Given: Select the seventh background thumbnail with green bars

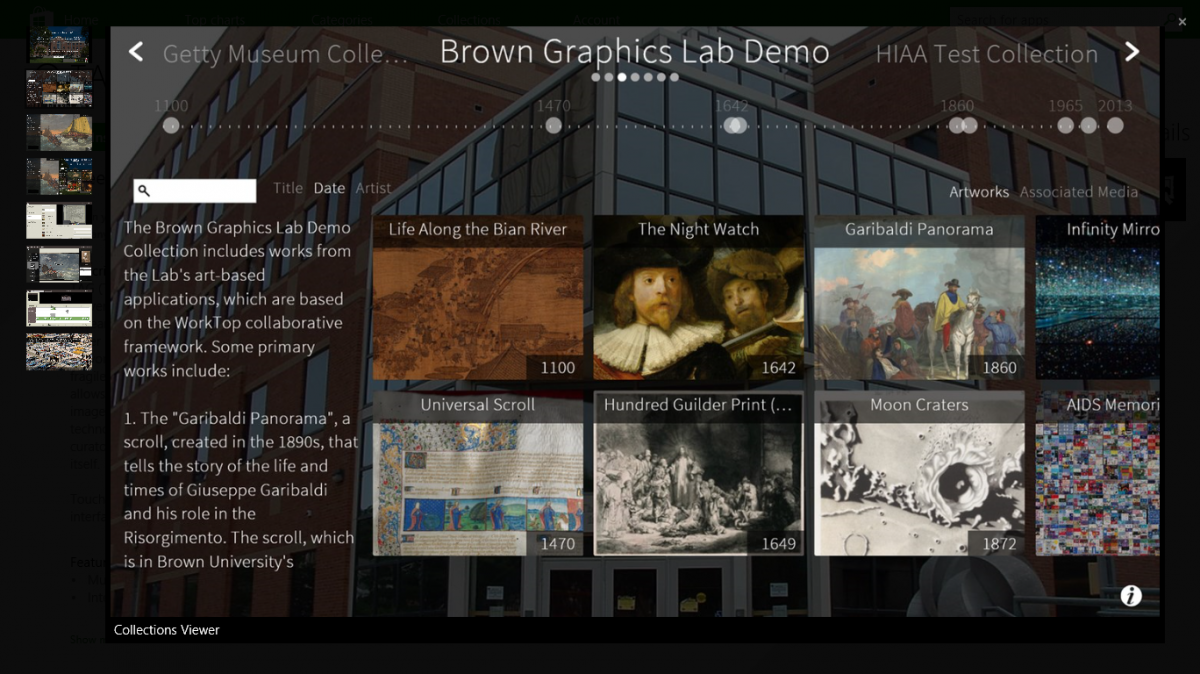Looking at the screenshot, I should click(59, 309).
